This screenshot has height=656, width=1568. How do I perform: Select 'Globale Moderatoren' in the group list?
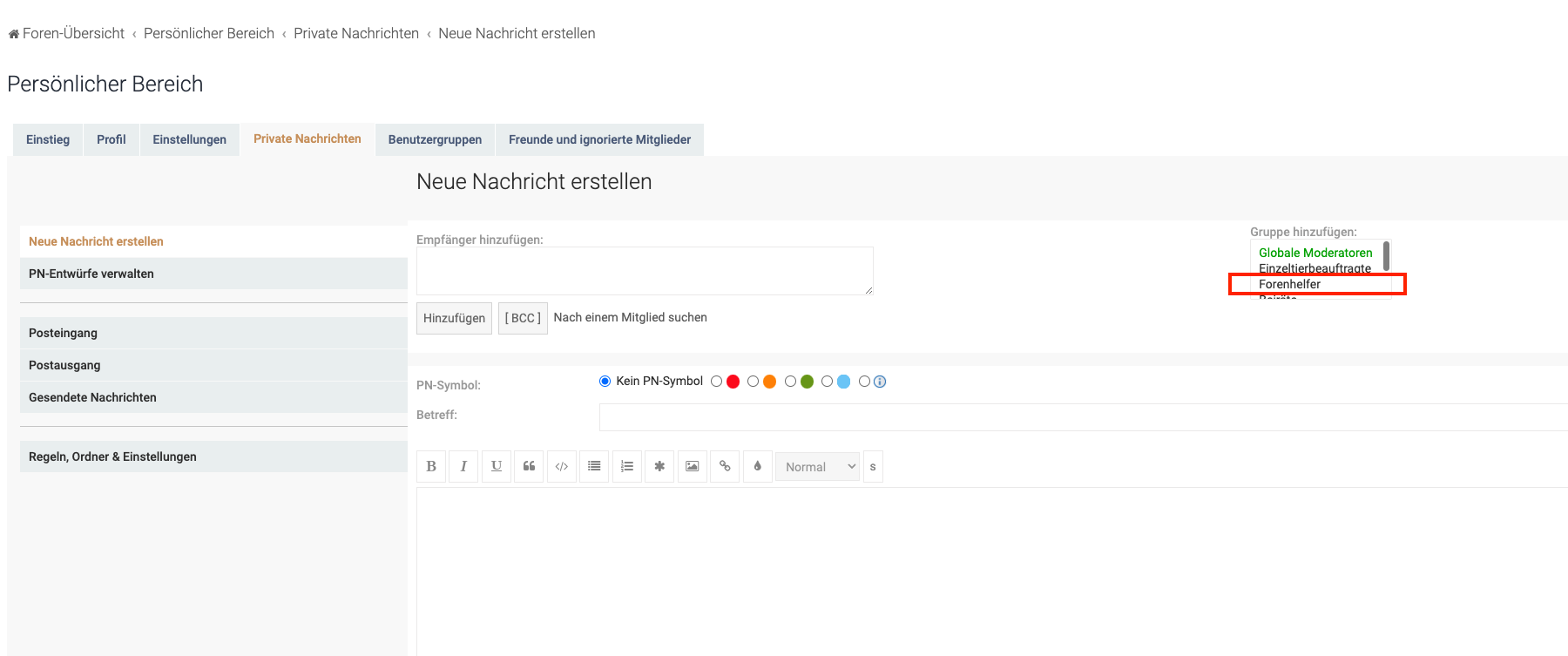coord(1315,253)
